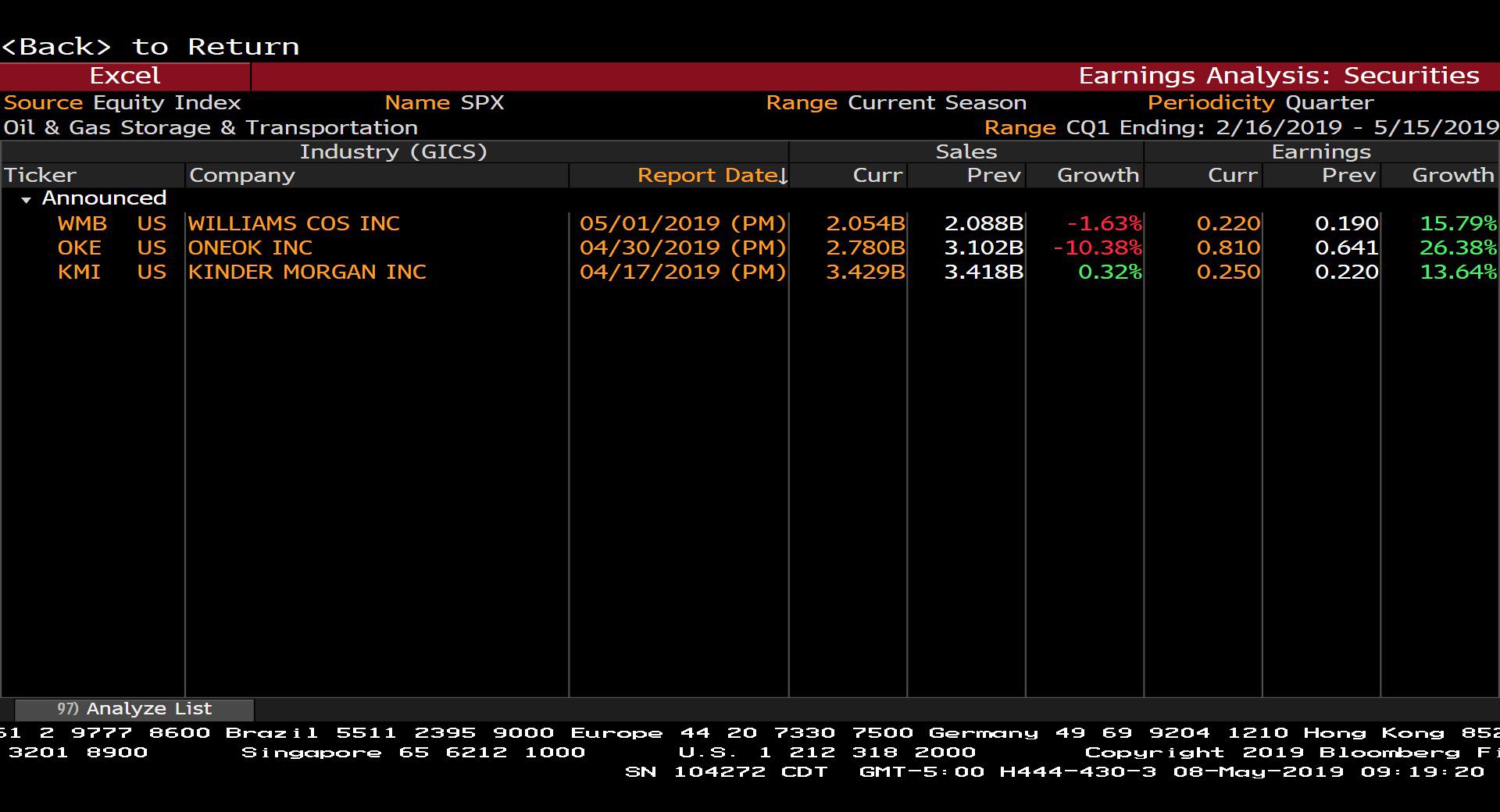Click earnings growth 26.38%
The image size is (1500, 812).
(1458, 248)
